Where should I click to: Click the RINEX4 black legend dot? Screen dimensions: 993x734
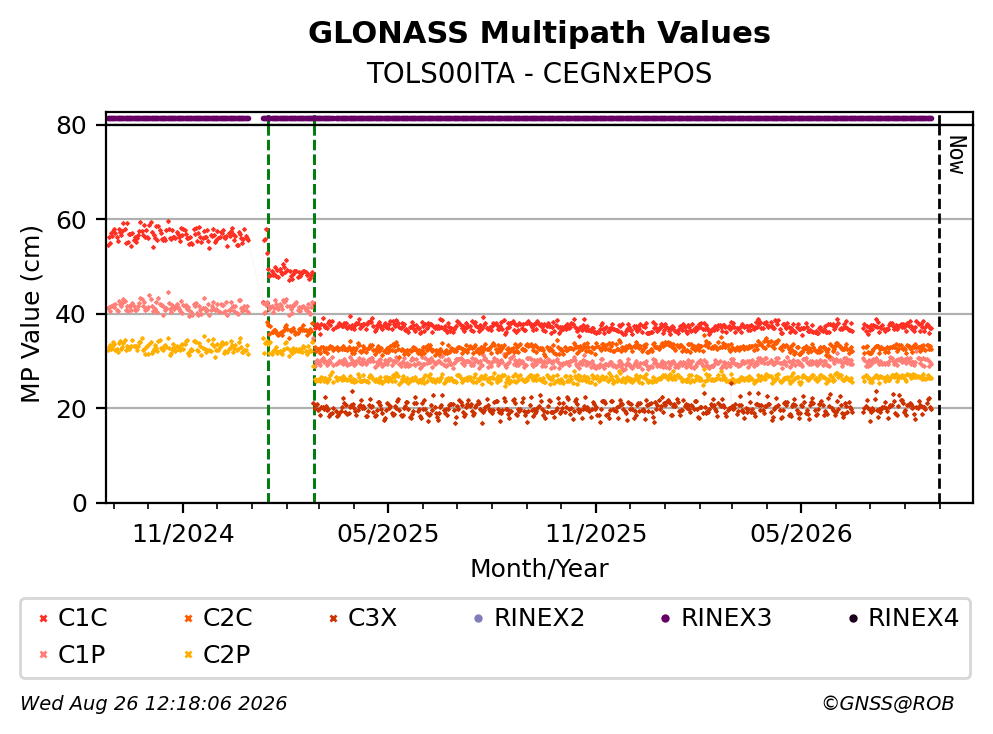(853, 618)
